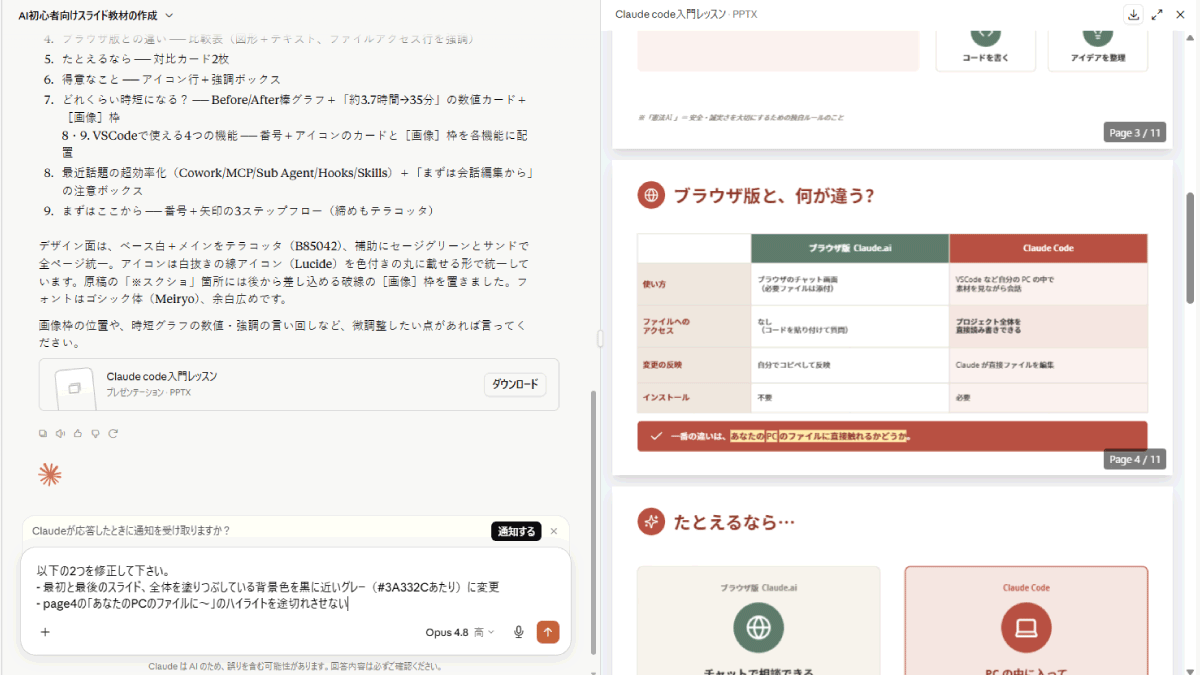The width and height of the screenshot is (1200, 675).
Task: Click the ファイルへのアクセス row label
Action: (x=666, y=326)
